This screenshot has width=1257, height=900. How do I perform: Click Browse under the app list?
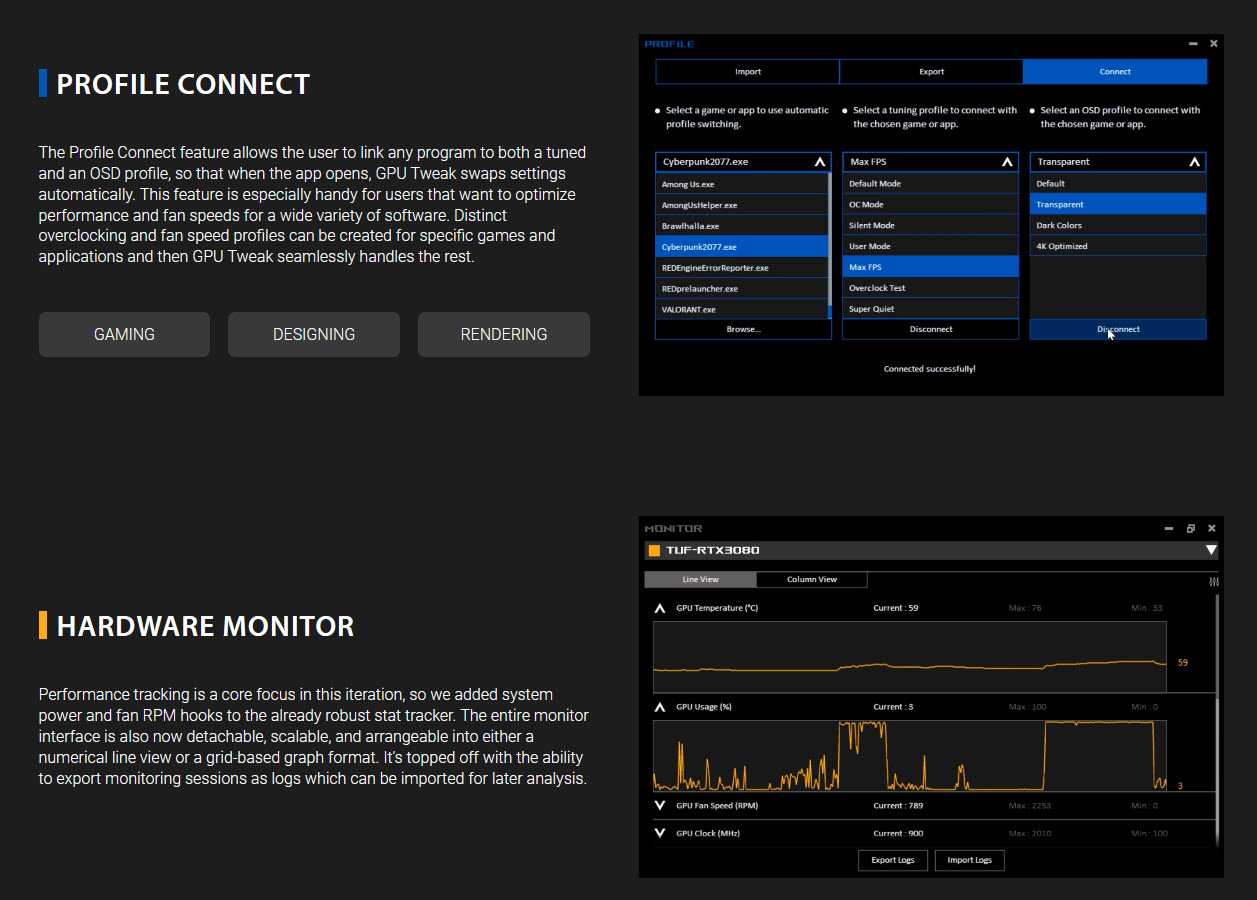pyautogui.click(x=743, y=329)
